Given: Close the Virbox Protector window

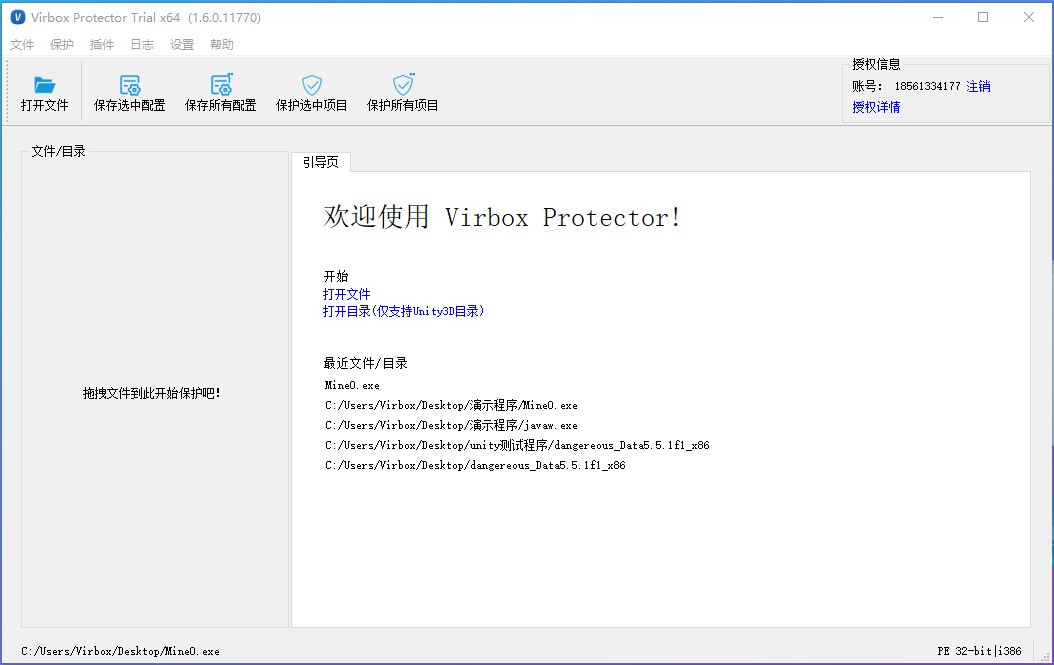Looking at the screenshot, I should tap(1028, 17).
